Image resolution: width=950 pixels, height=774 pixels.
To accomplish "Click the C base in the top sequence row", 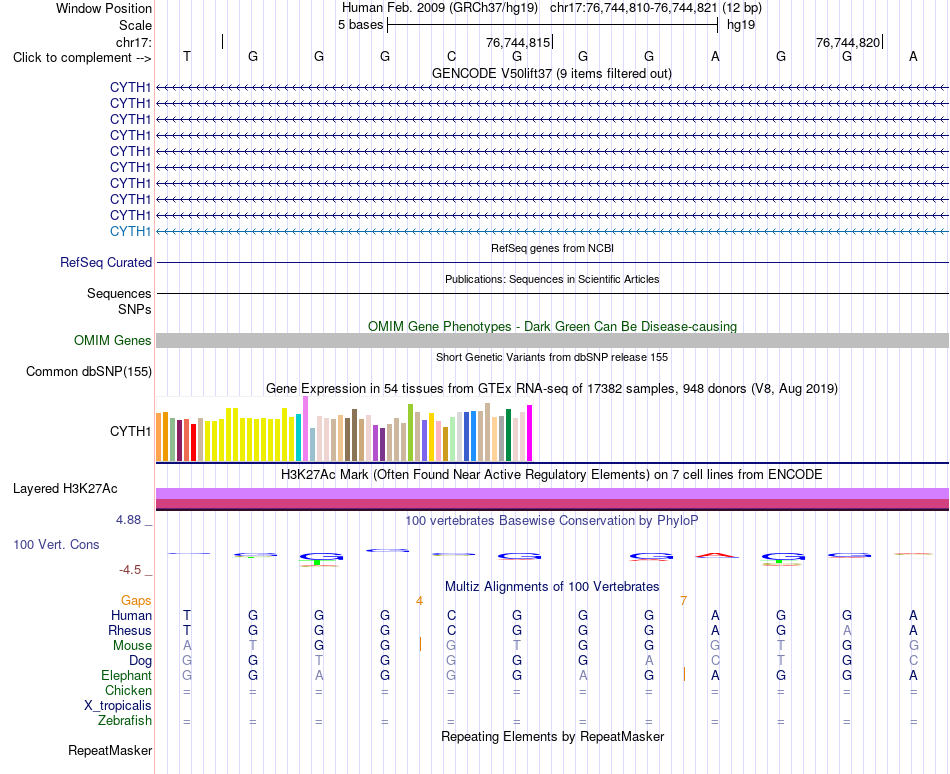I will click(451, 56).
